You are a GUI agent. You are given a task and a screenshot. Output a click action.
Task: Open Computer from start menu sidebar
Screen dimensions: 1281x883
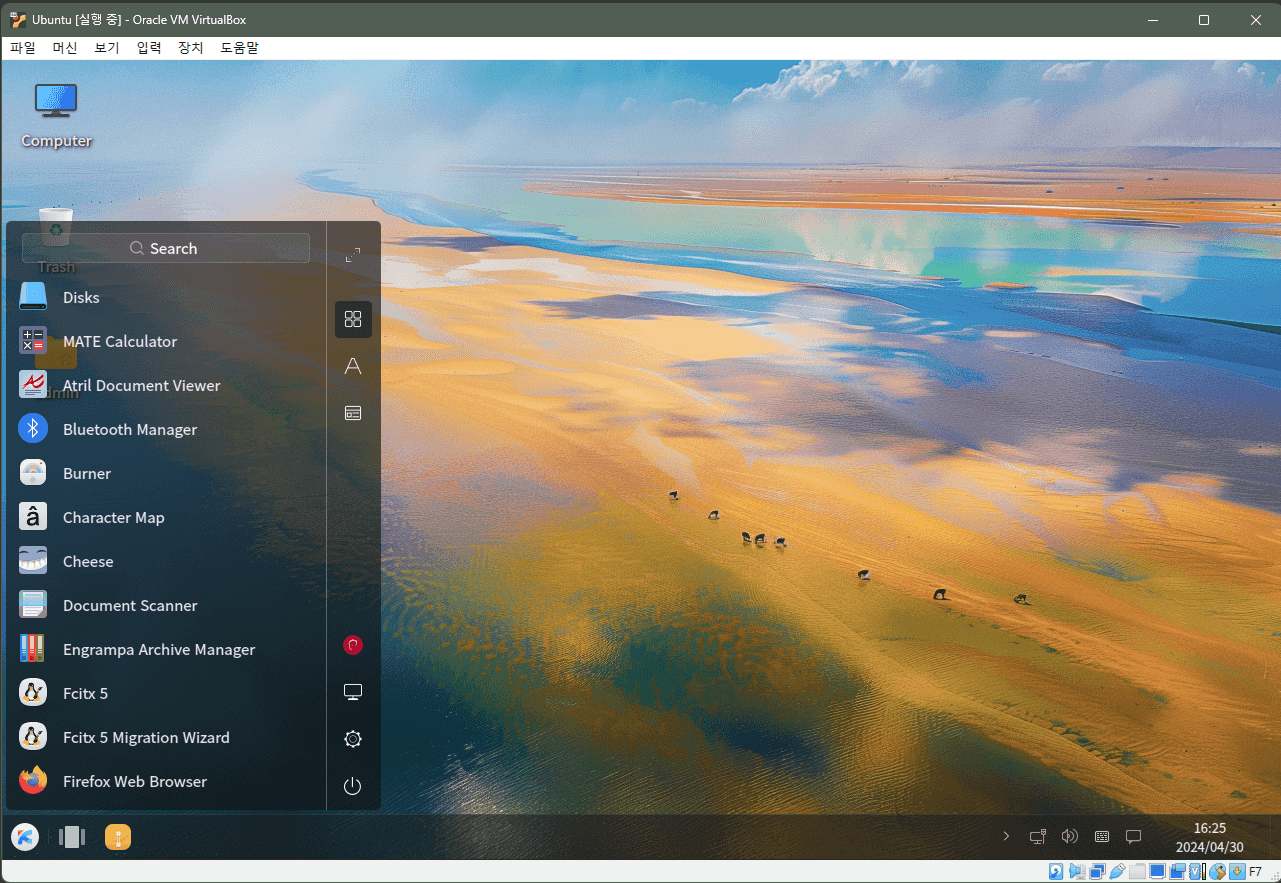(x=352, y=692)
